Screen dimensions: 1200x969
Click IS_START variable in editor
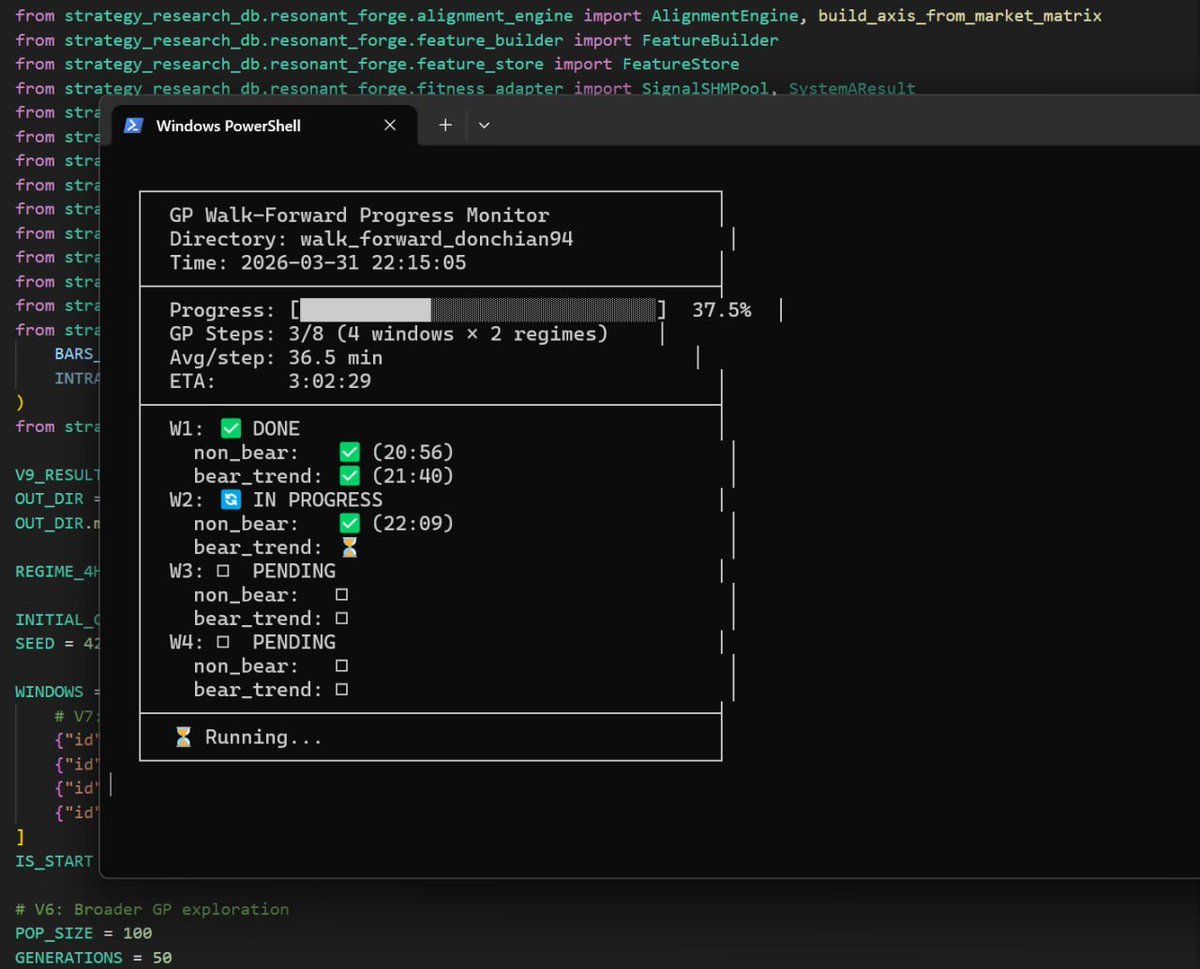point(54,860)
